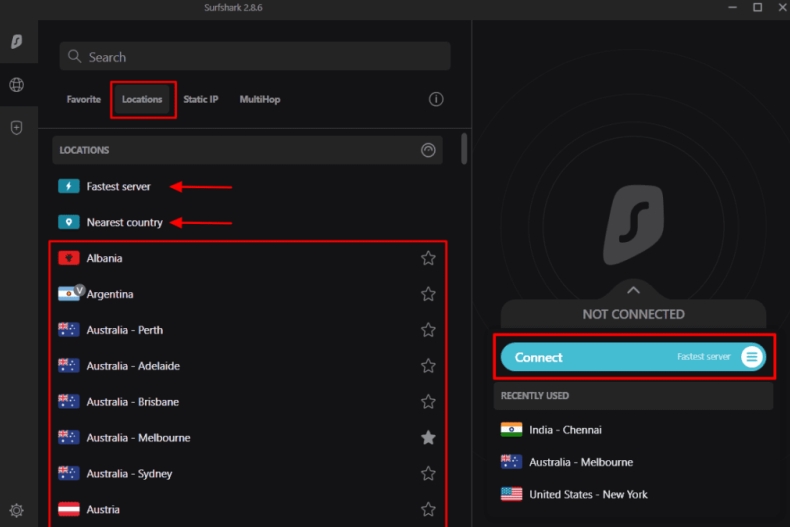Expand the connection panel chevron above Not Connected
This screenshot has height=527, width=790.
[633, 291]
